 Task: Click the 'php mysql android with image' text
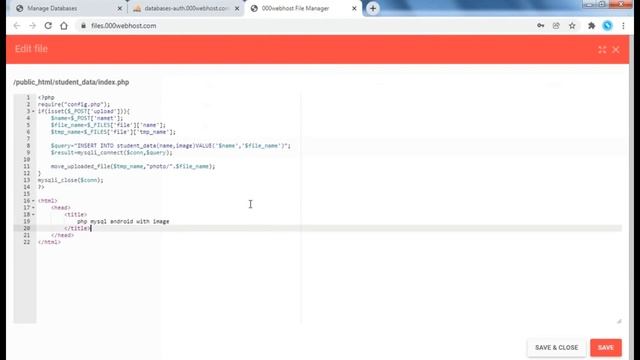click(x=123, y=221)
